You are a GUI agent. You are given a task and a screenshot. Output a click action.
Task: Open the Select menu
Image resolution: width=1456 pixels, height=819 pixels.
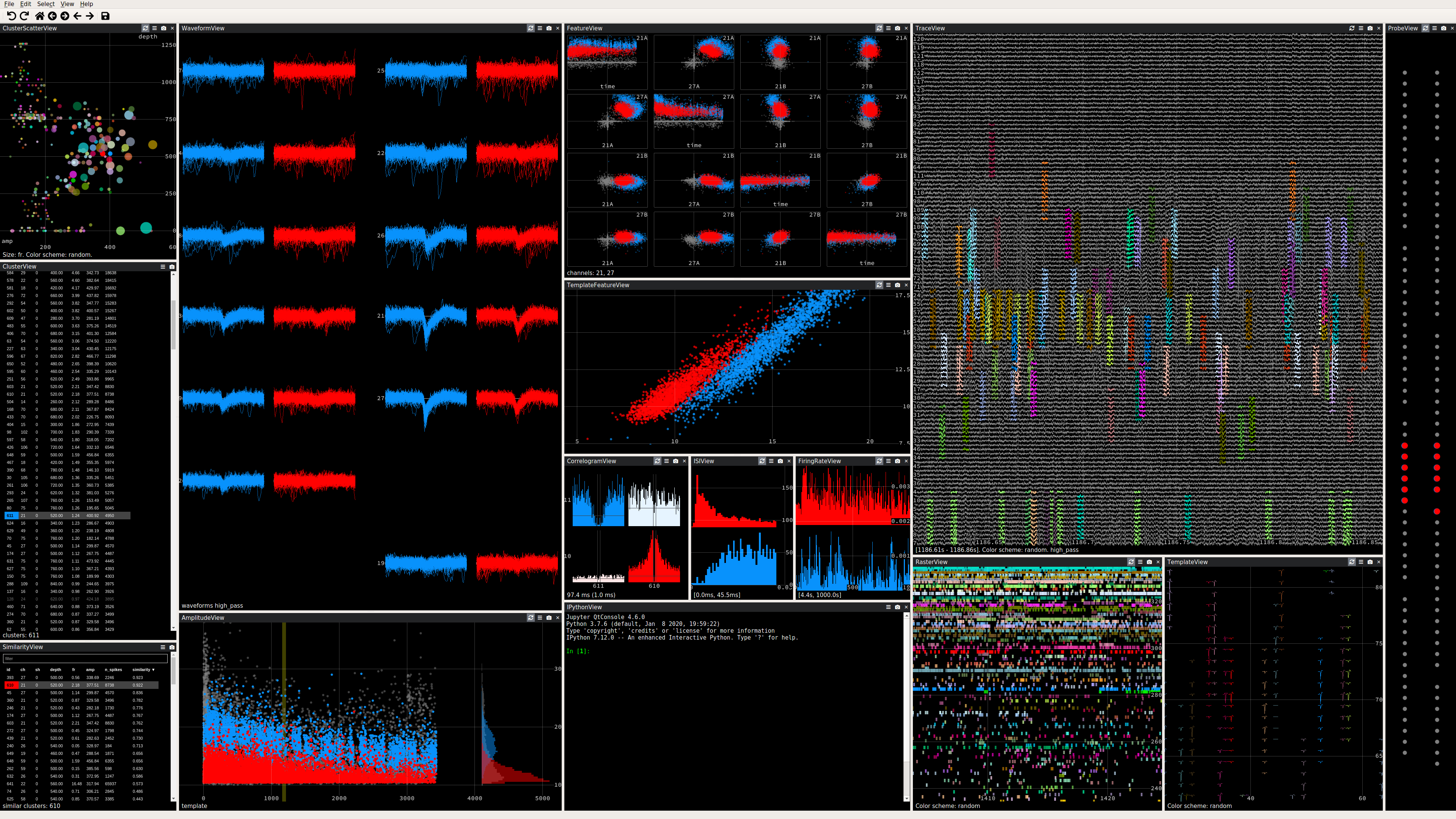pos(45,4)
